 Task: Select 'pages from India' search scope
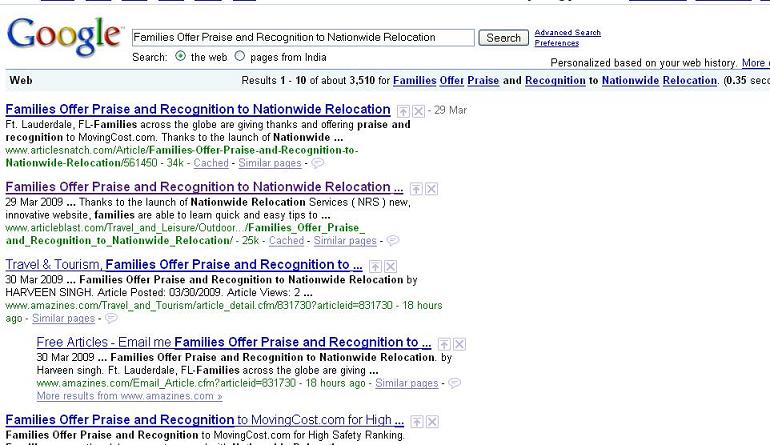(240, 56)
